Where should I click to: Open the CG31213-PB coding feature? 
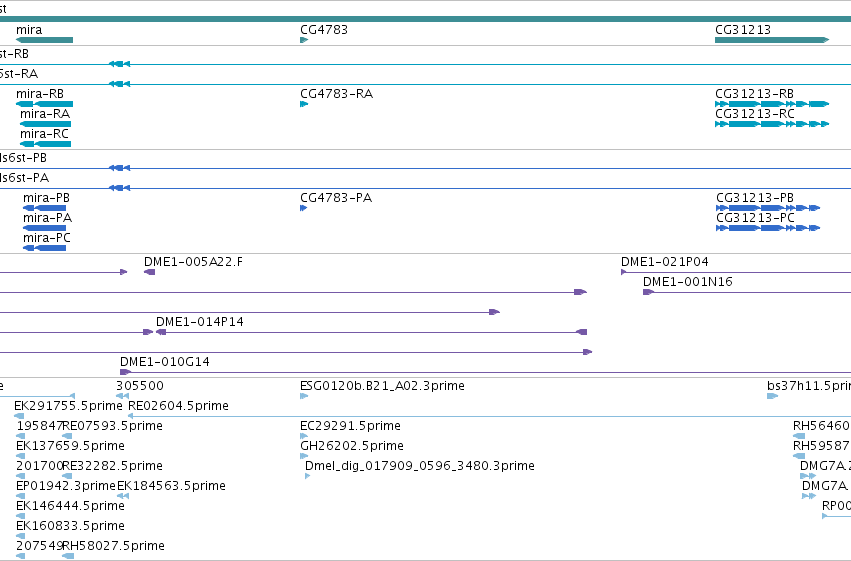768,208
